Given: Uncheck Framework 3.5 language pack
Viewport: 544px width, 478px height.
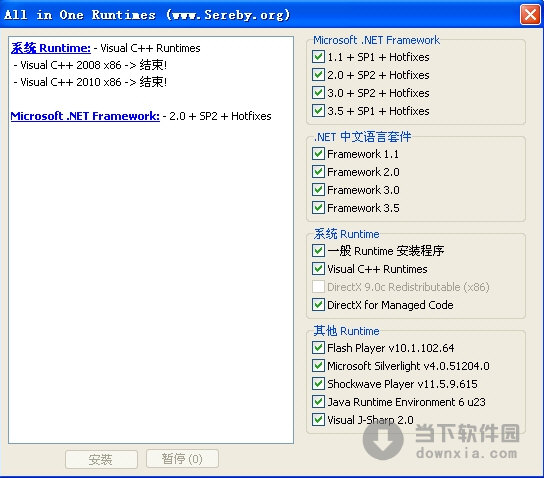Looking at the screenshot, I should [x=318, y=208].
